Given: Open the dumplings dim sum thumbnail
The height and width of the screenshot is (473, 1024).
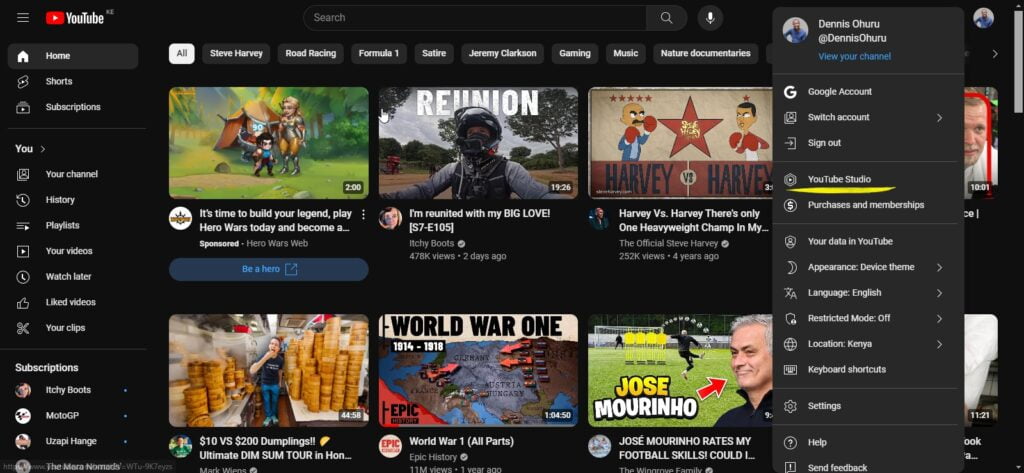Looking at the screenshot, I should (268, 370).
